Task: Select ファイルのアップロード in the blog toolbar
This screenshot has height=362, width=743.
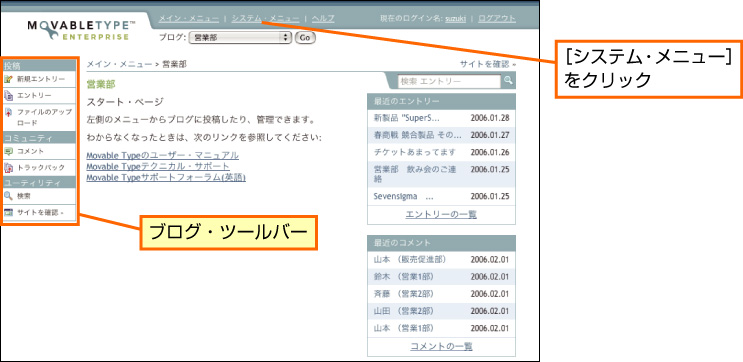Action: (45, 117)
